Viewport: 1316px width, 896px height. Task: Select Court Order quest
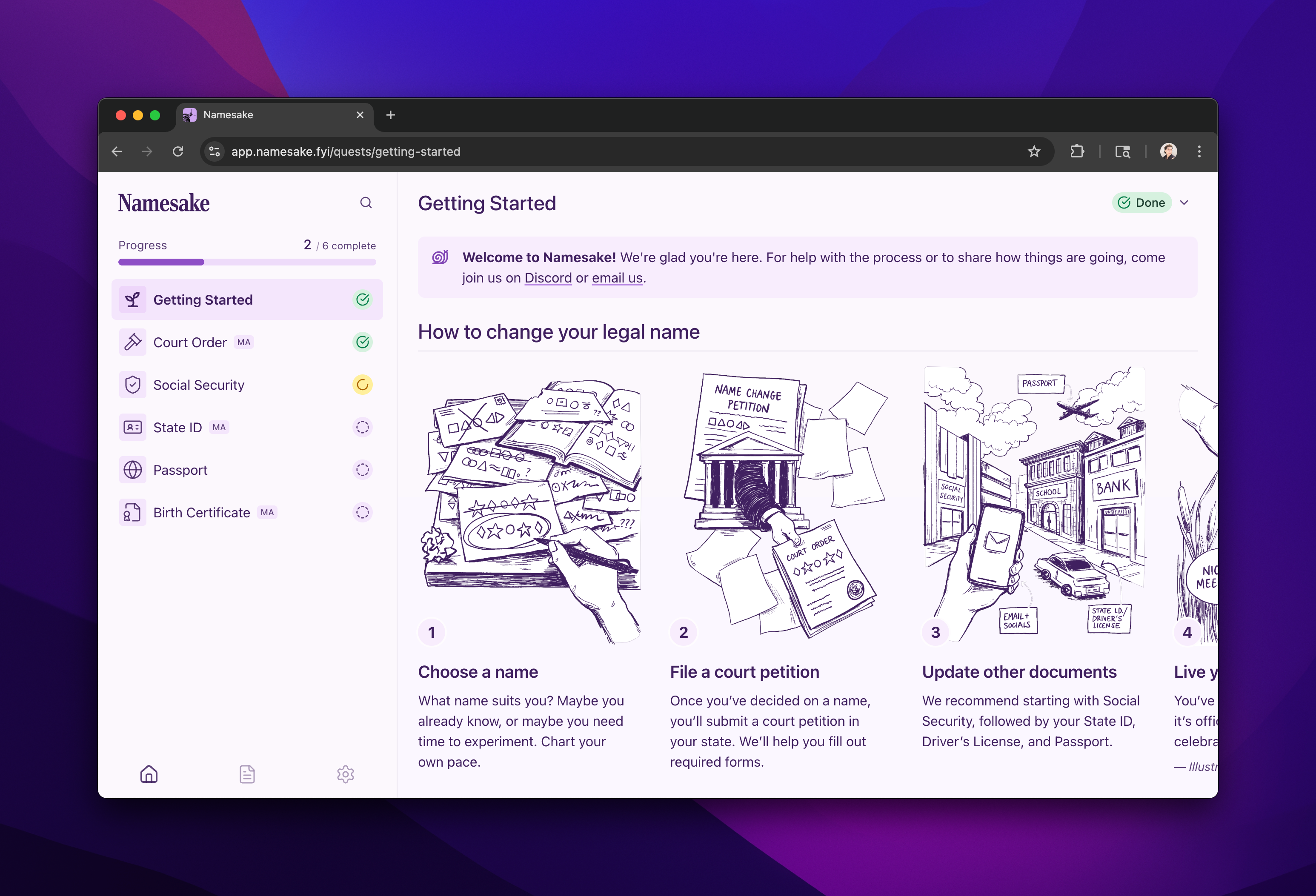[247, 342]
